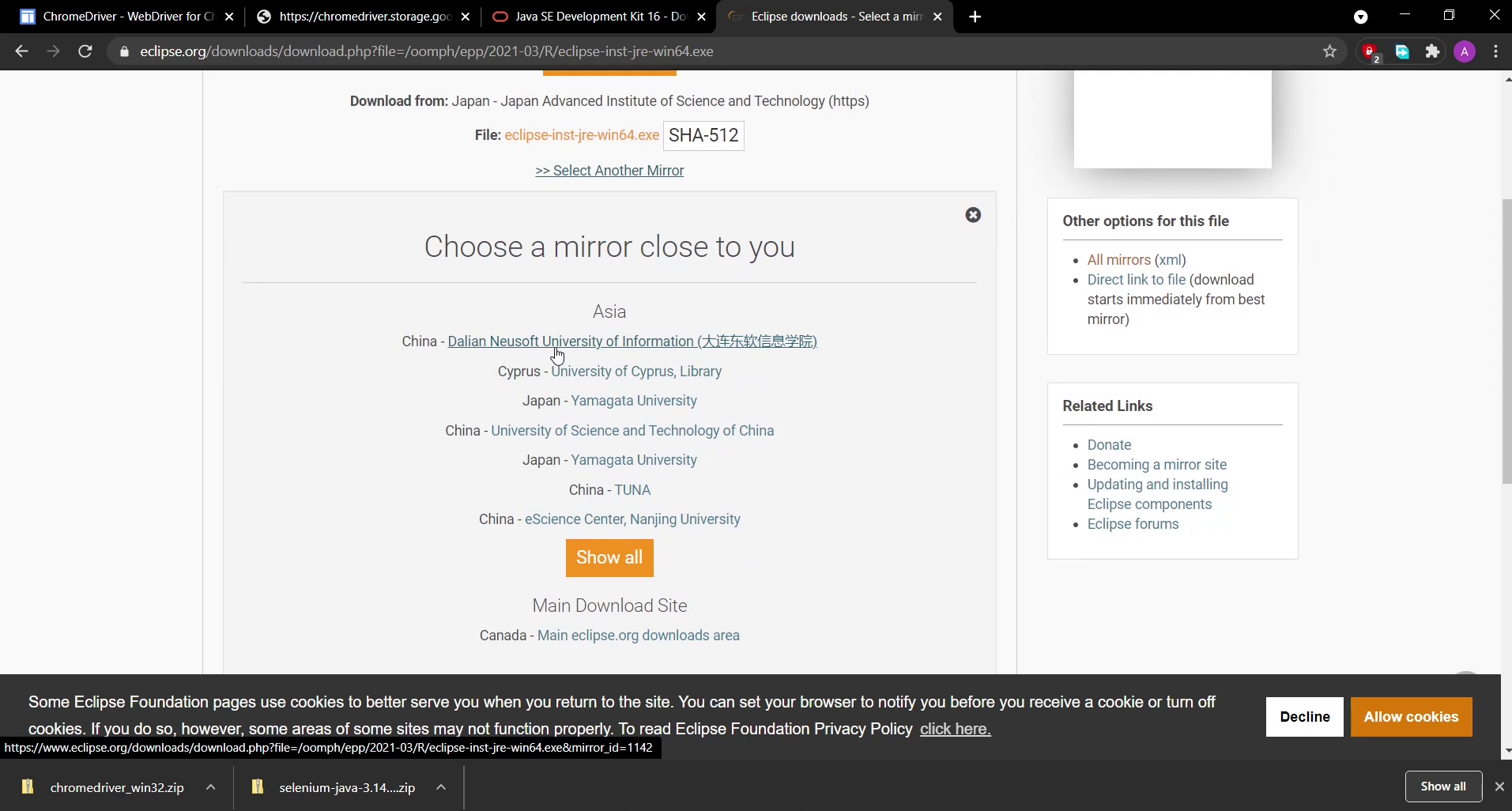
Task: Choose eScience Center, Nanjing University mirror
Action: (x=632, y=519)
